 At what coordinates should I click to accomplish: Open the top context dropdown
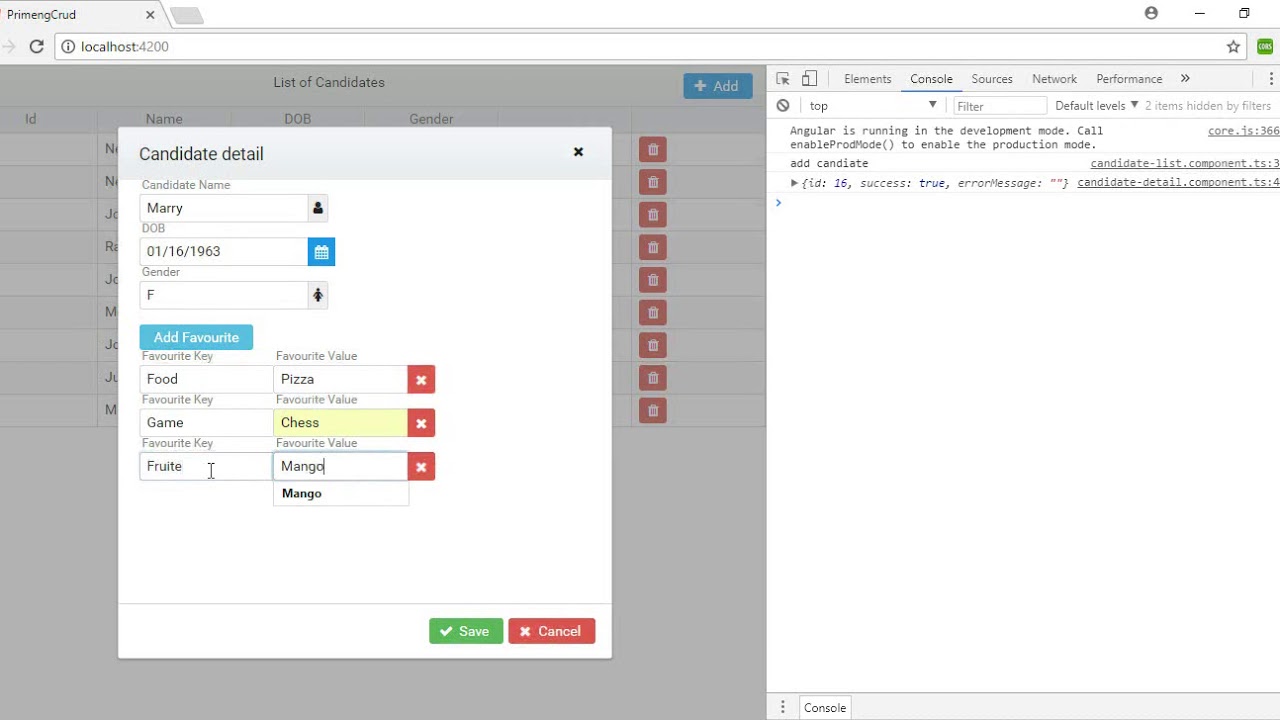(x=873, y=105)
